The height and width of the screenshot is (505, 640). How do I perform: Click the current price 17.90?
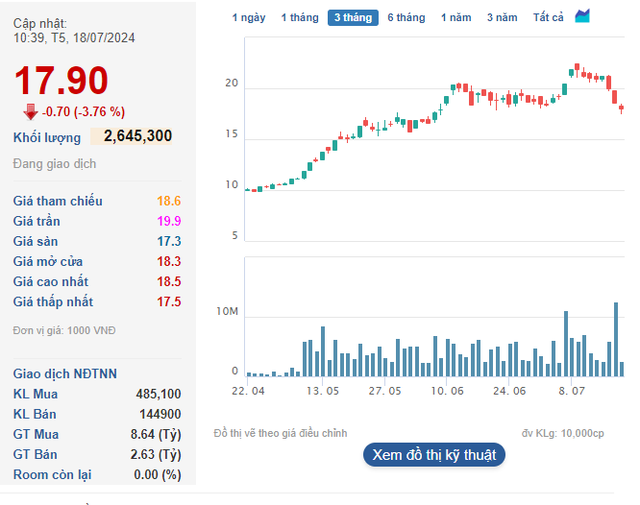61,80
